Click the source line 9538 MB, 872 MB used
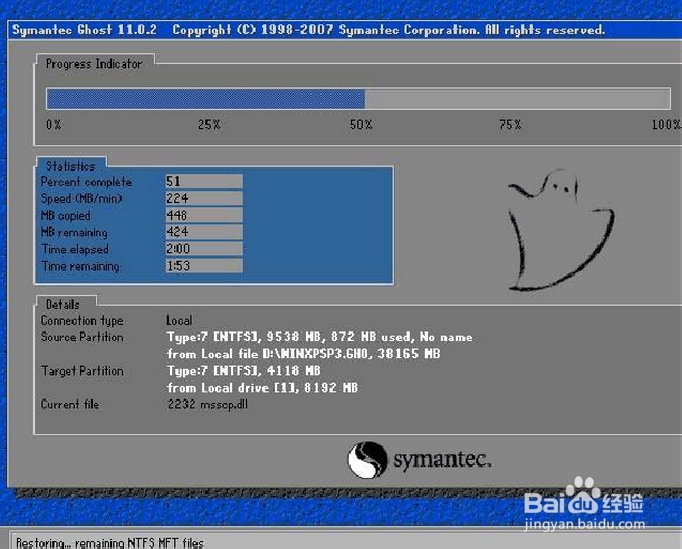This screenshot has width=682, height=549. coord(320,337)
